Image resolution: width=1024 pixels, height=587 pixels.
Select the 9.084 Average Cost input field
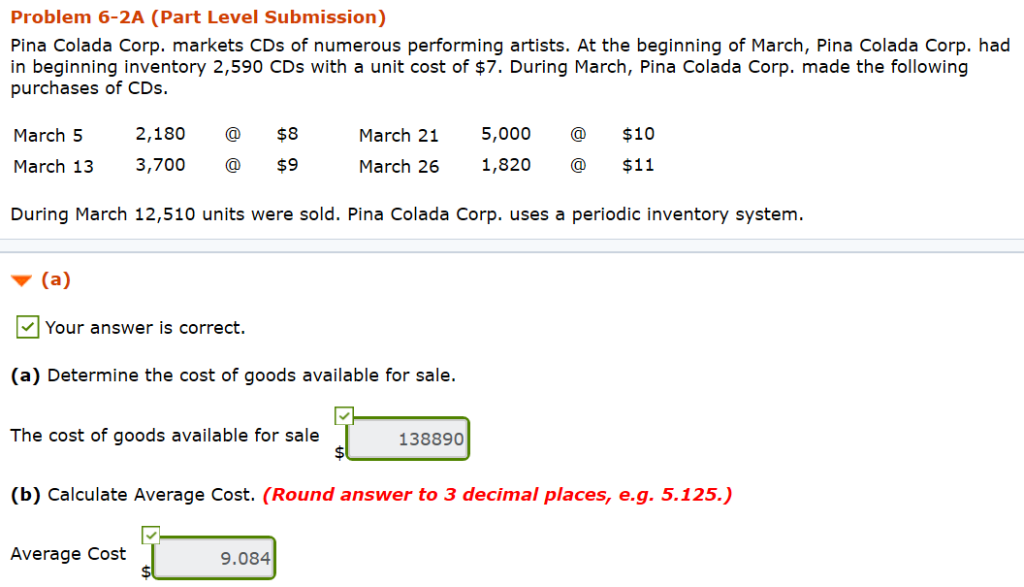pyautogui.click(x=212, y=557)
